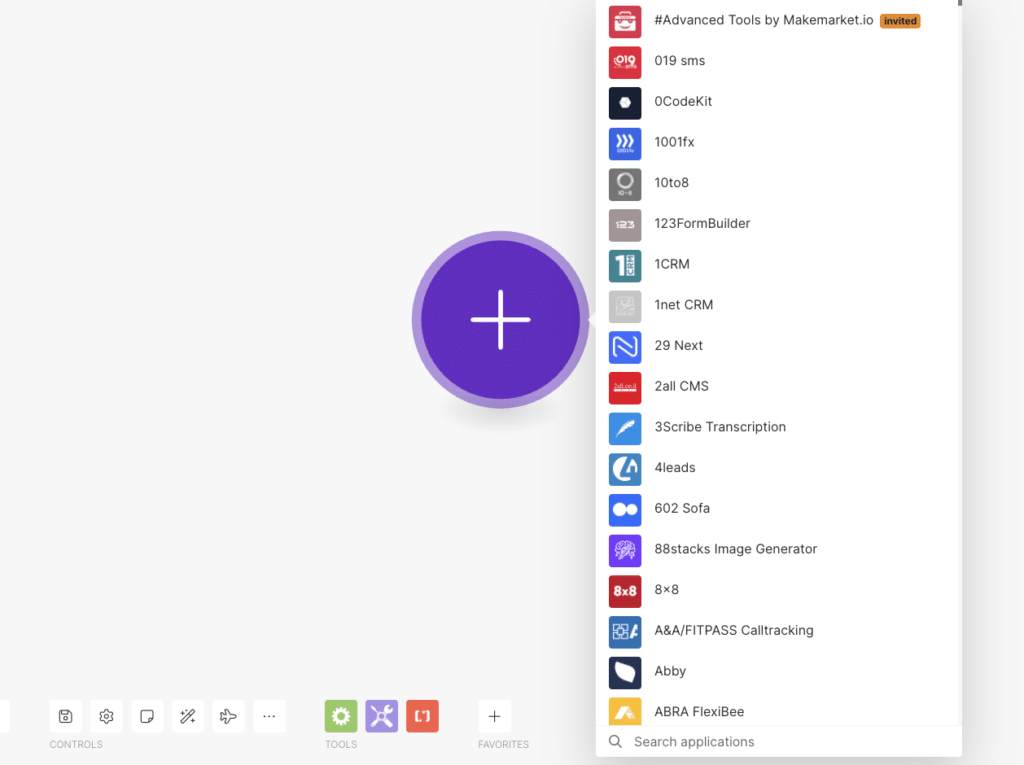Open scenario settings gear icon
The image size is (1024, 765).
click(107, 716)
